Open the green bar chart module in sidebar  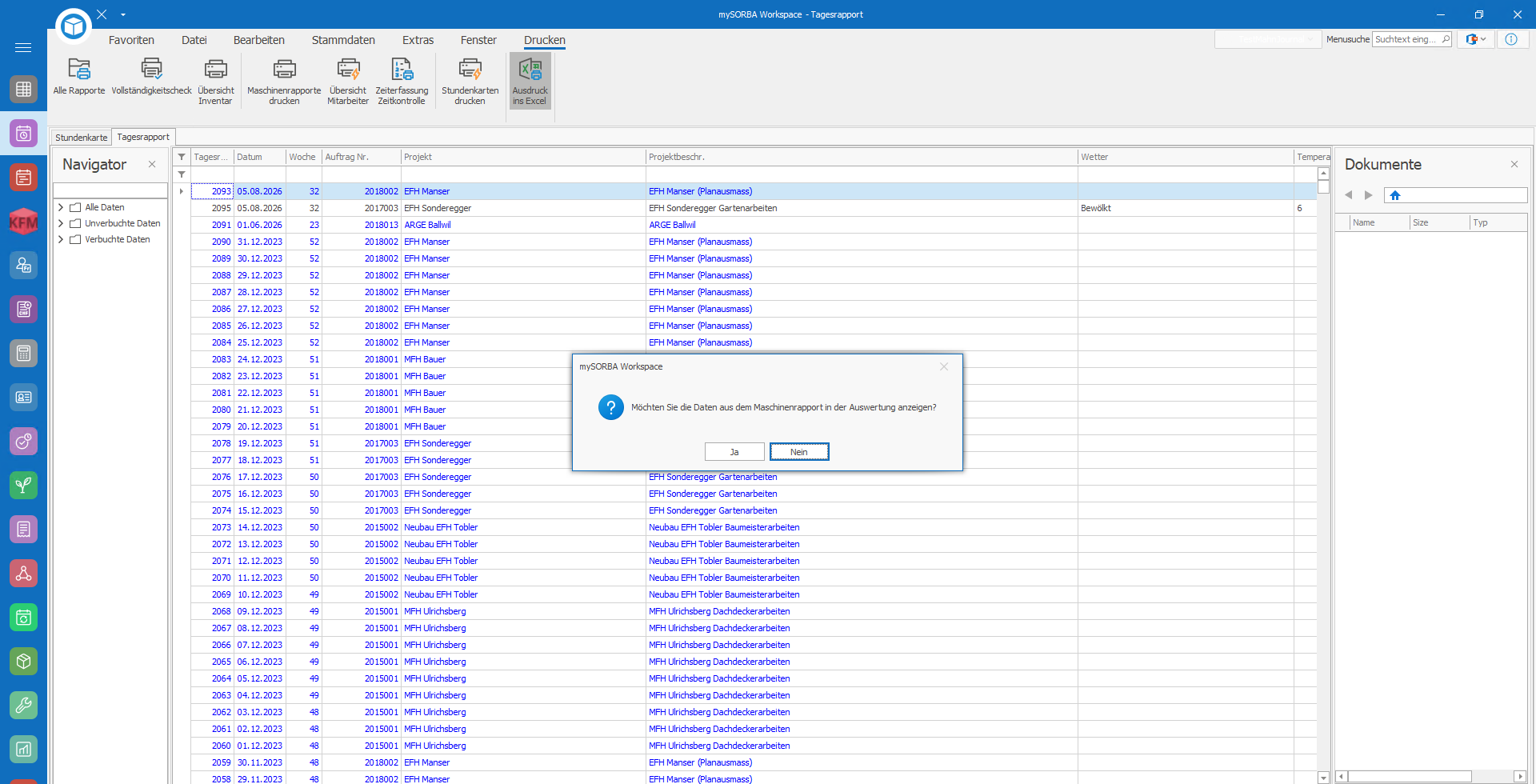[23, 749]
